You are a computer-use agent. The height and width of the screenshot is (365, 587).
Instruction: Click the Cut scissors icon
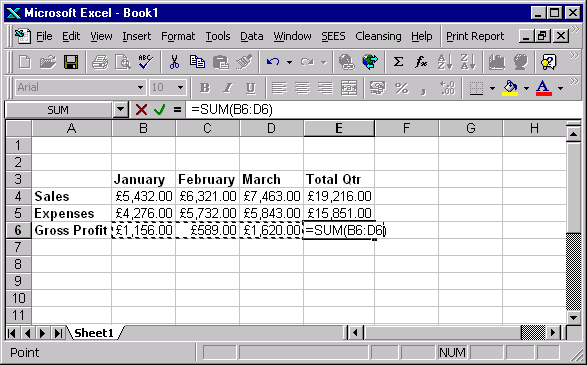(174, 62)
